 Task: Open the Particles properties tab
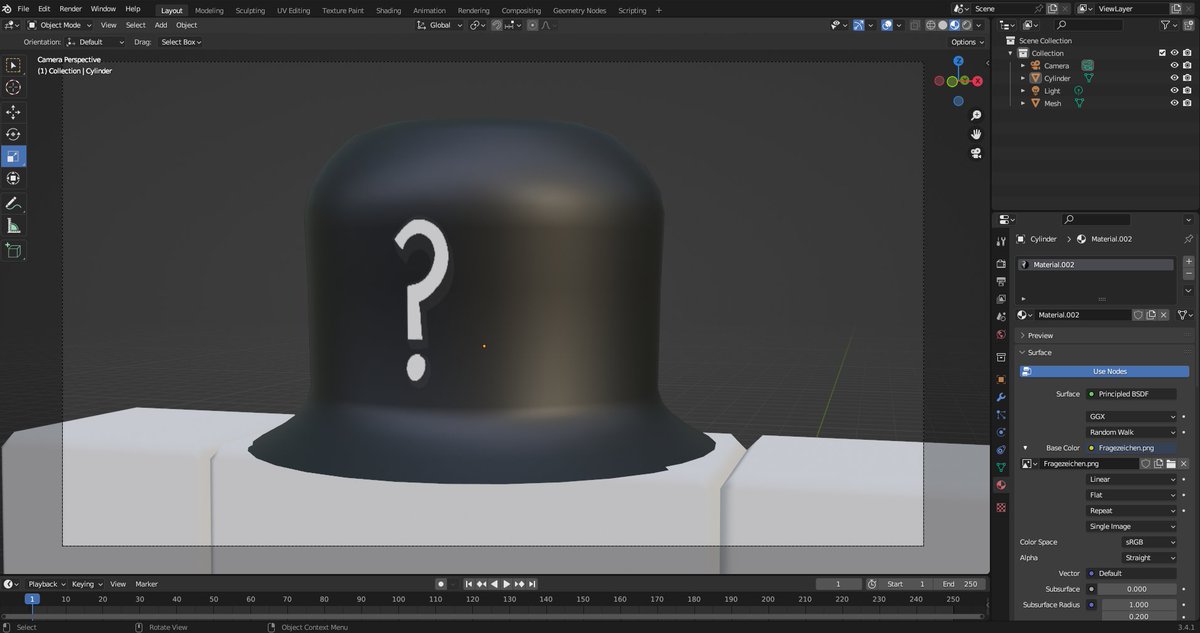tap(1001, 414)
